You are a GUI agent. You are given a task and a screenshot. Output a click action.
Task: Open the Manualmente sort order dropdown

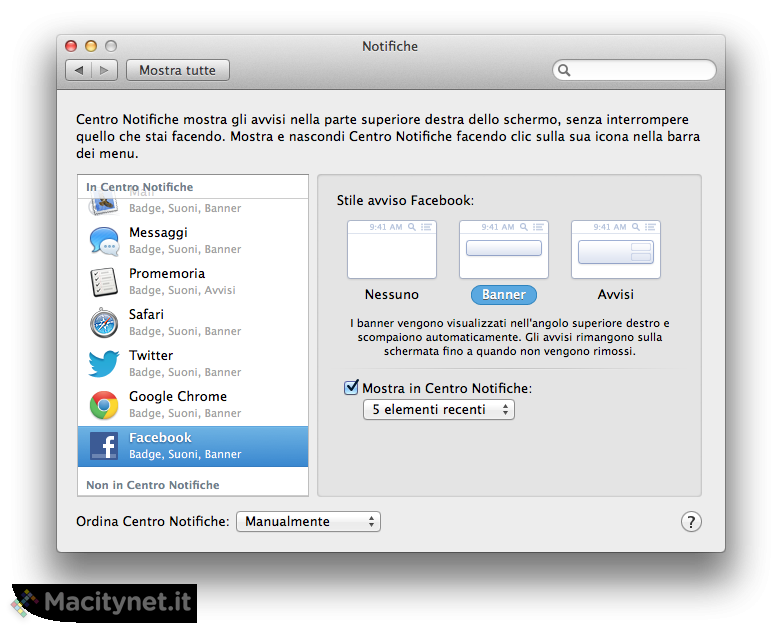308,522
